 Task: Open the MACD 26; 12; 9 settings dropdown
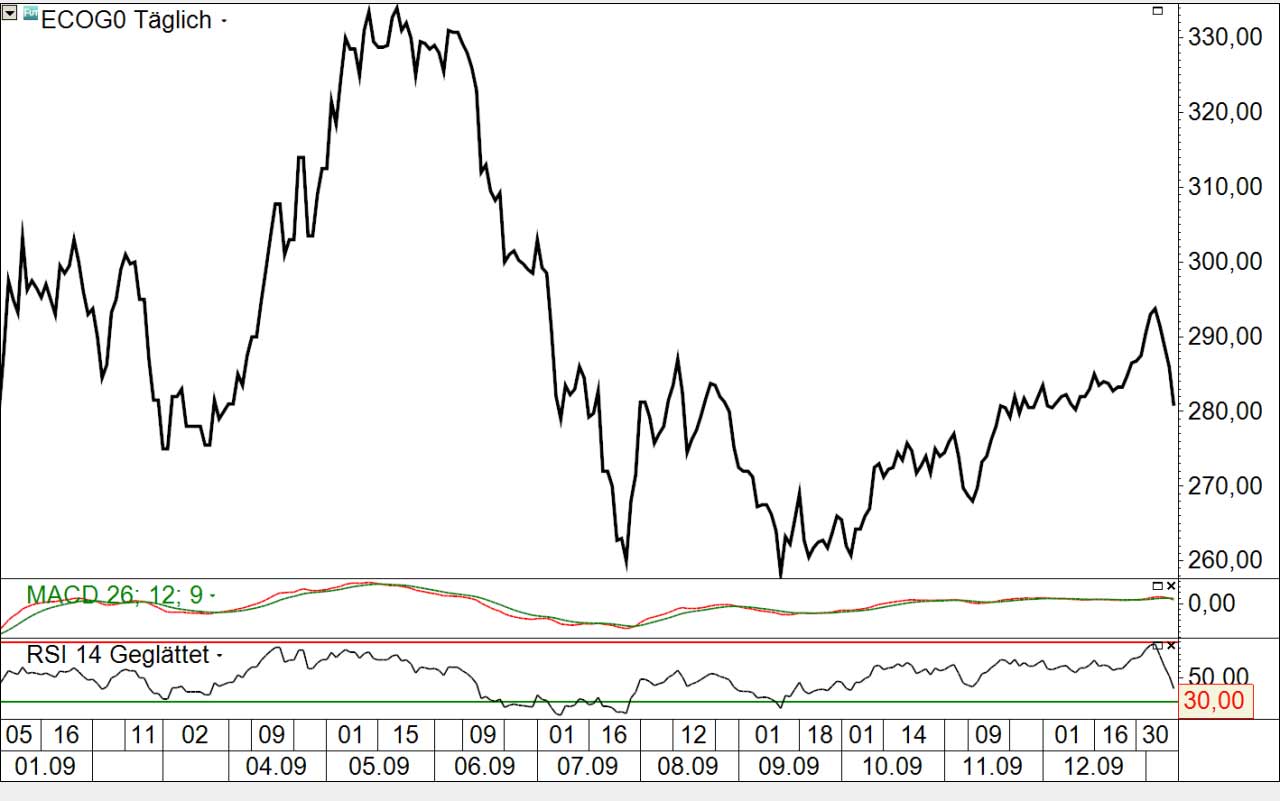point(212,597)
